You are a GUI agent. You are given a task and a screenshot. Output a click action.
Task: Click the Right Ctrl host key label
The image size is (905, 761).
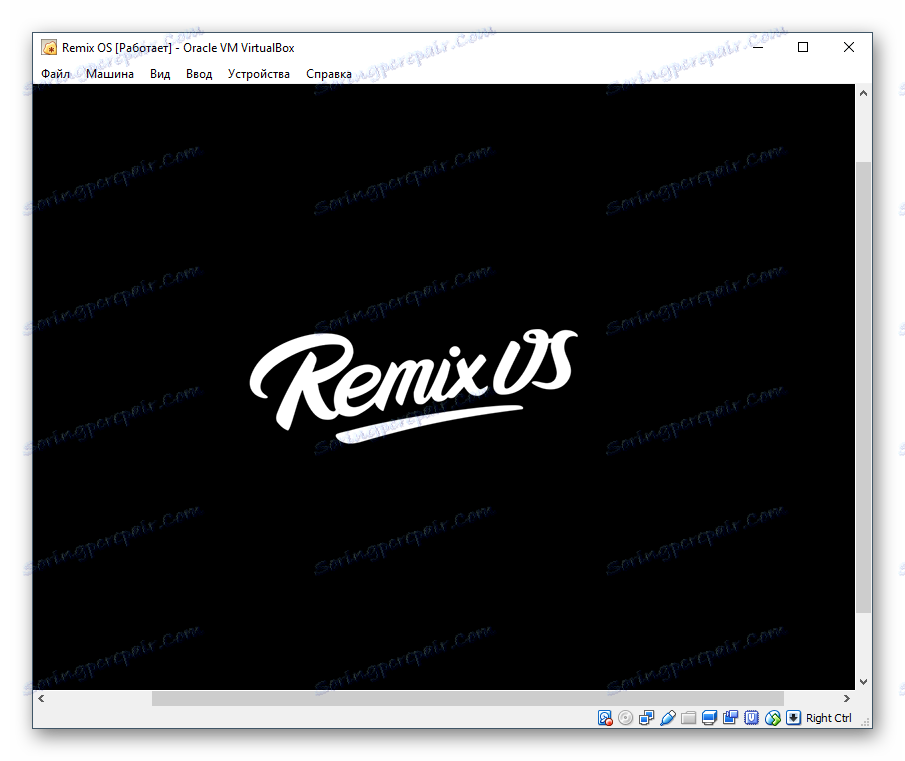828,718
